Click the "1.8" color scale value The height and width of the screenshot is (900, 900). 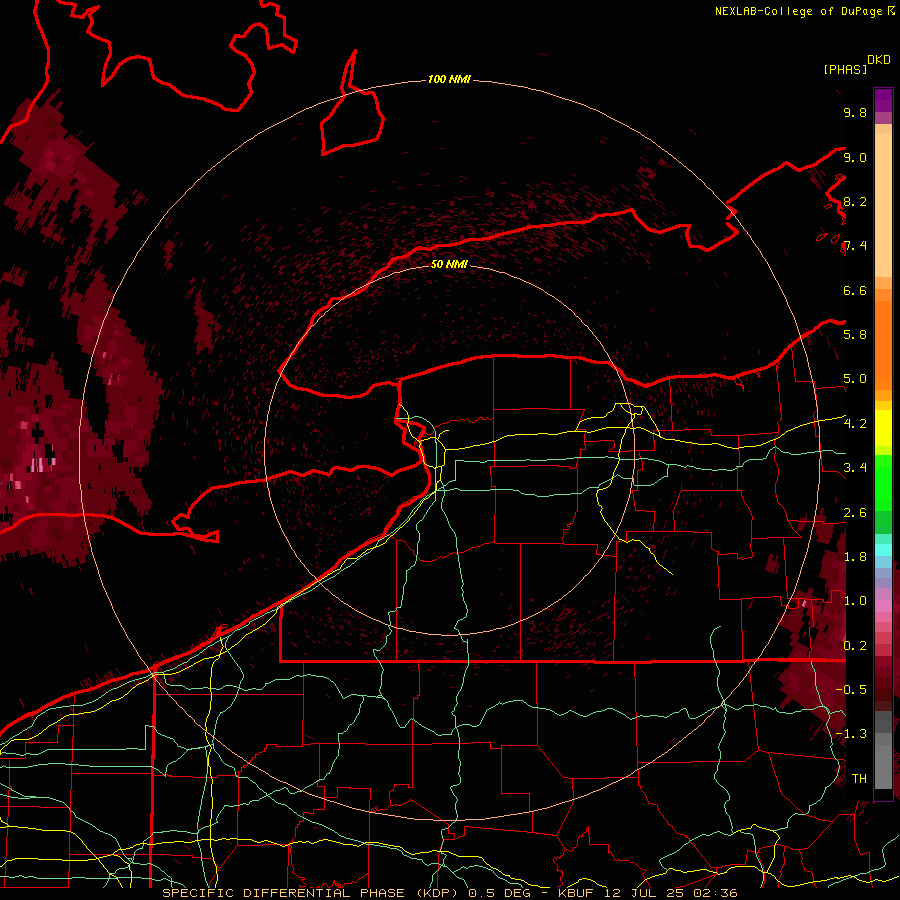855,557
